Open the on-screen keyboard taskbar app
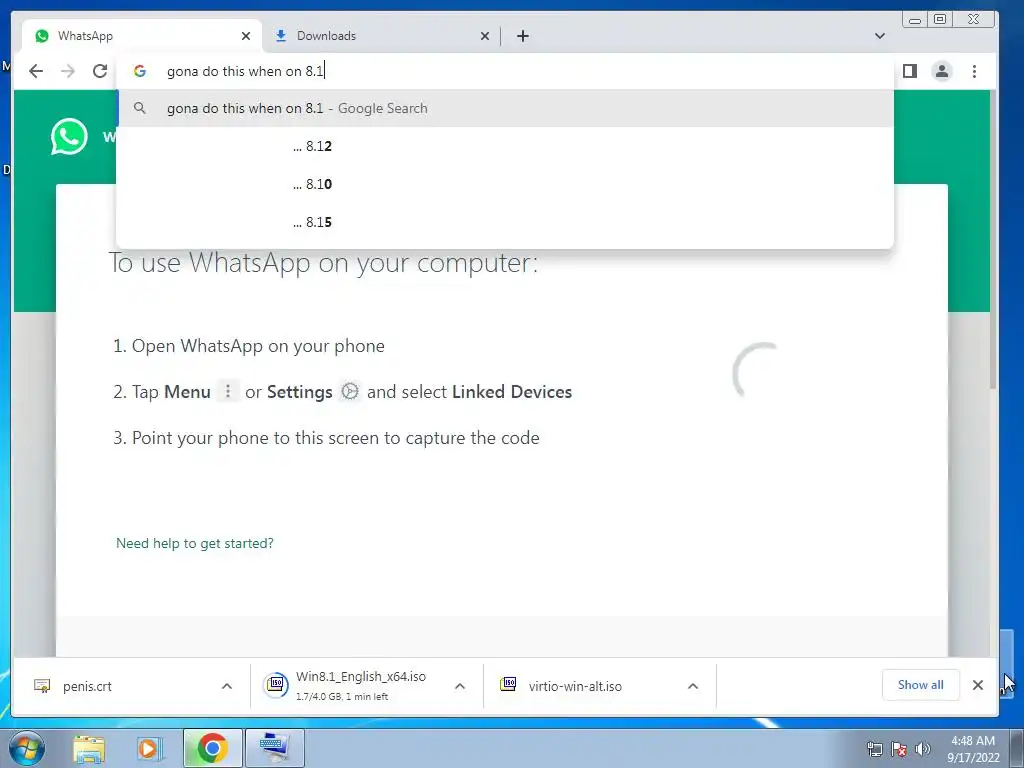1024x768 pixels. pos(274,748)
